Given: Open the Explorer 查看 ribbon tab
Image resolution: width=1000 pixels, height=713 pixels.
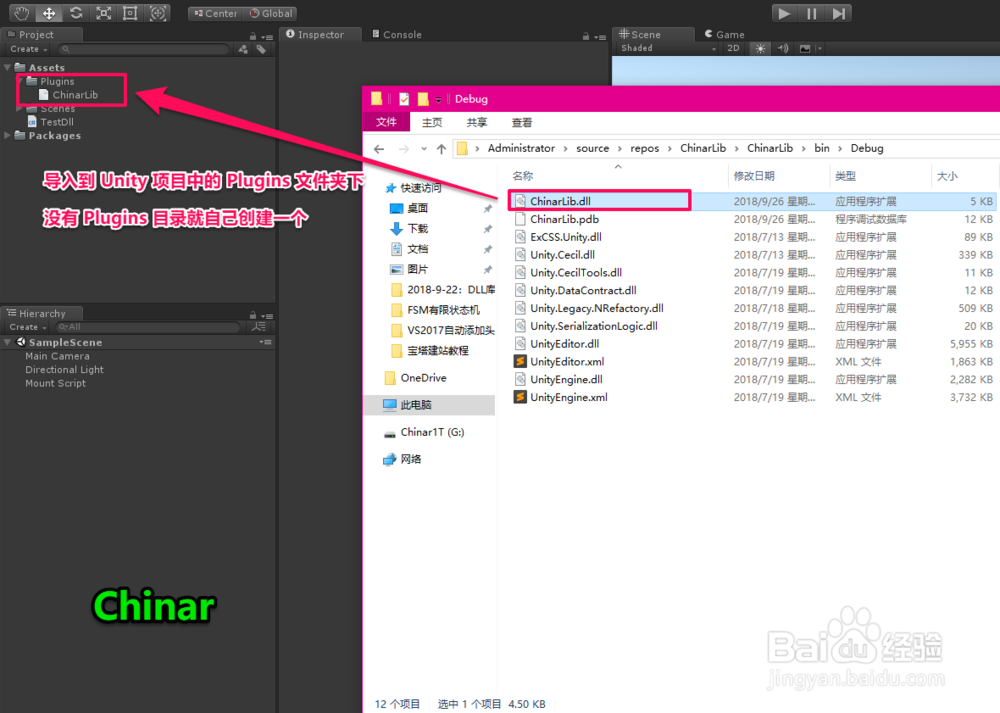Looking at the screenshot, I should 521,122.
